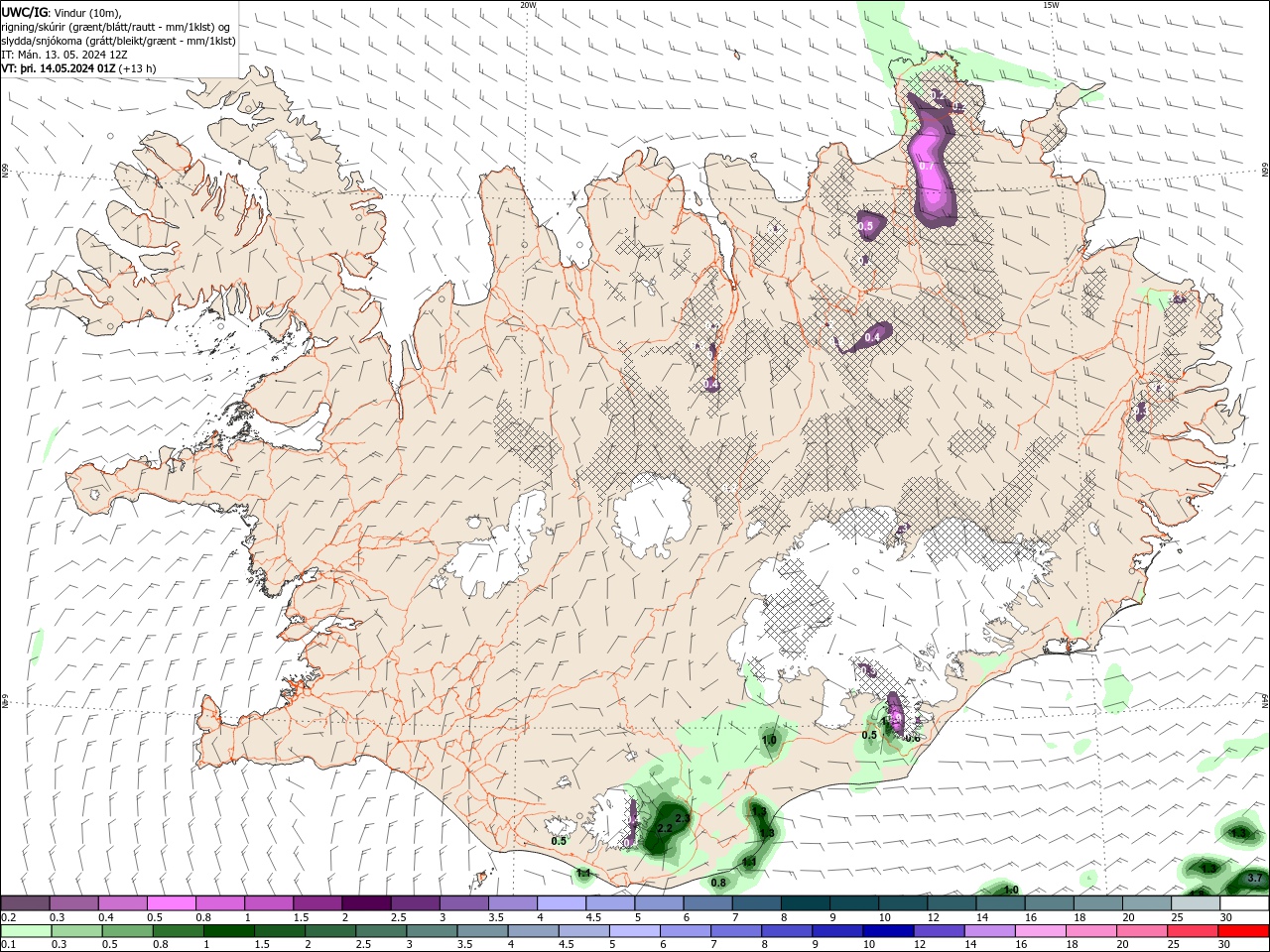Click the '0.7' value inside the magenta snow band
The width and height of the screenshot is (1270, 952).
tap(927, 167)
